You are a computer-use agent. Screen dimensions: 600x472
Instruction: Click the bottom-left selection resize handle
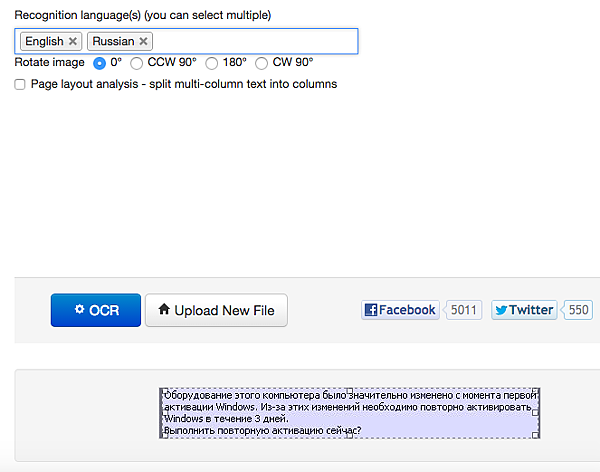tap(163, 435)
